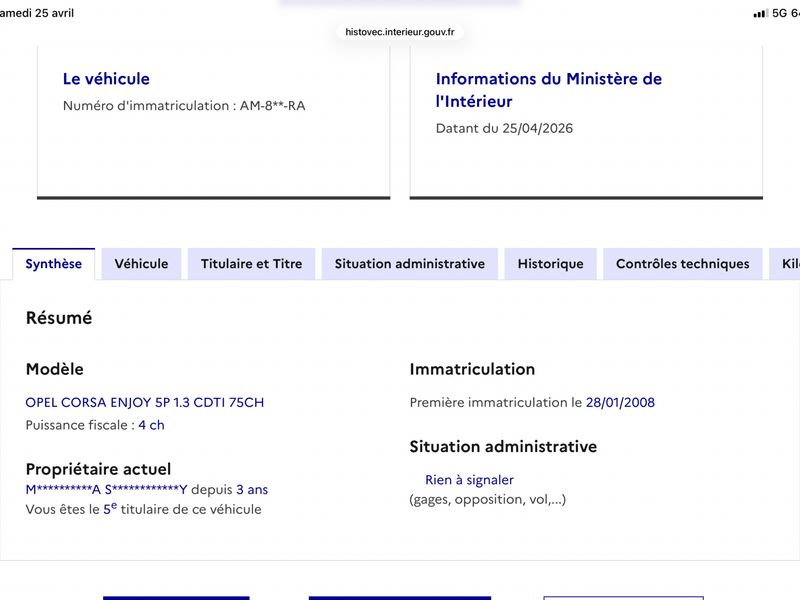The width and height of the screenshot is (800, 600).
Task: Click the 'Propriétaire actuel' heading
Action: 98,469
